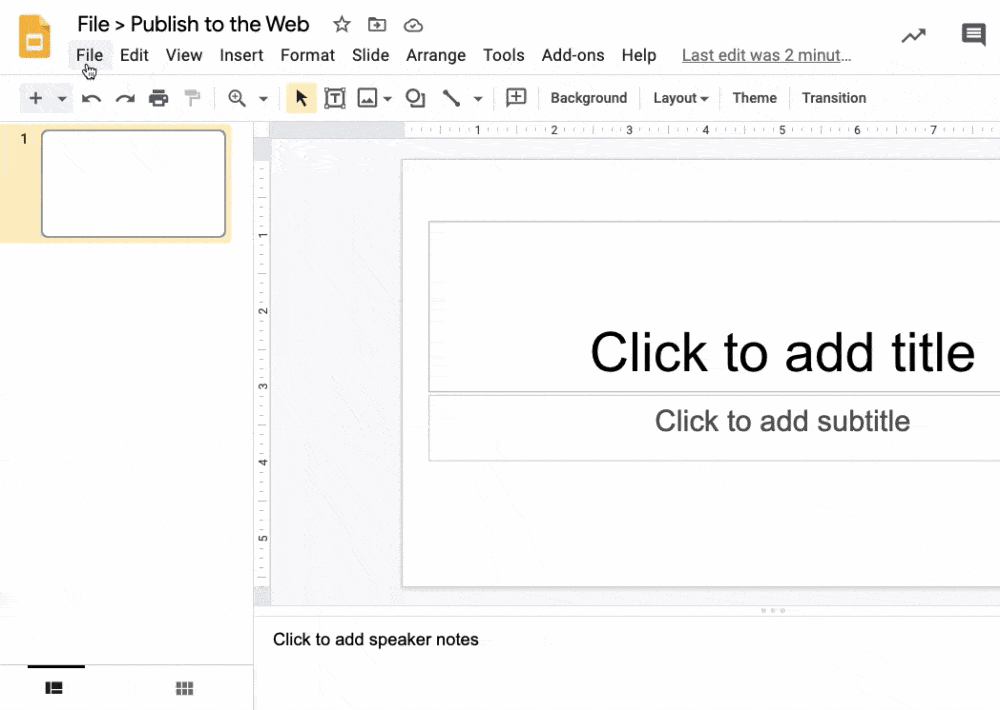Switch to filmstrip view
This screenshot has width=1000, height=710.
(x=54, y=688)
